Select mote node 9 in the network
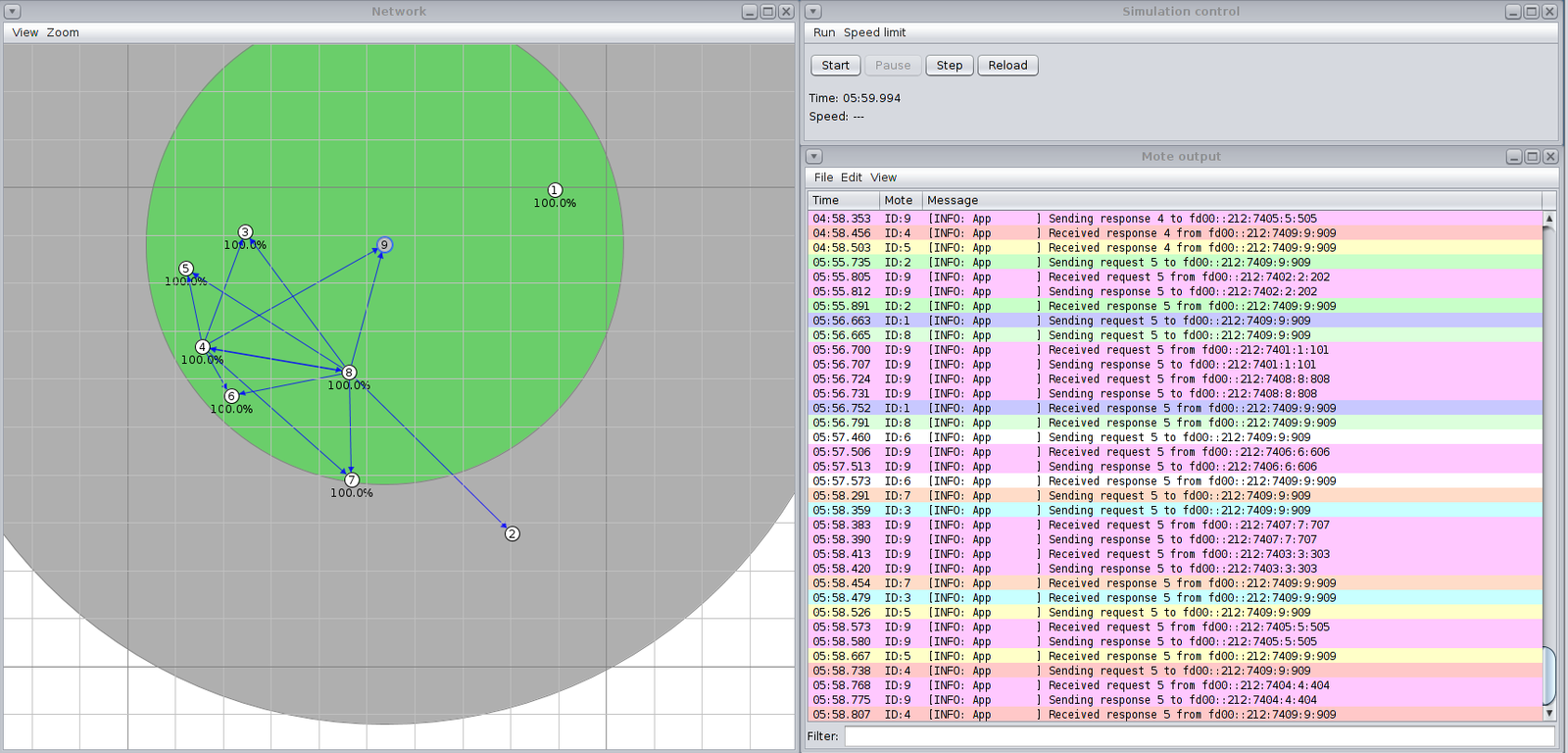The height and width of the screenshot is (753, 1568). [384, 245]
